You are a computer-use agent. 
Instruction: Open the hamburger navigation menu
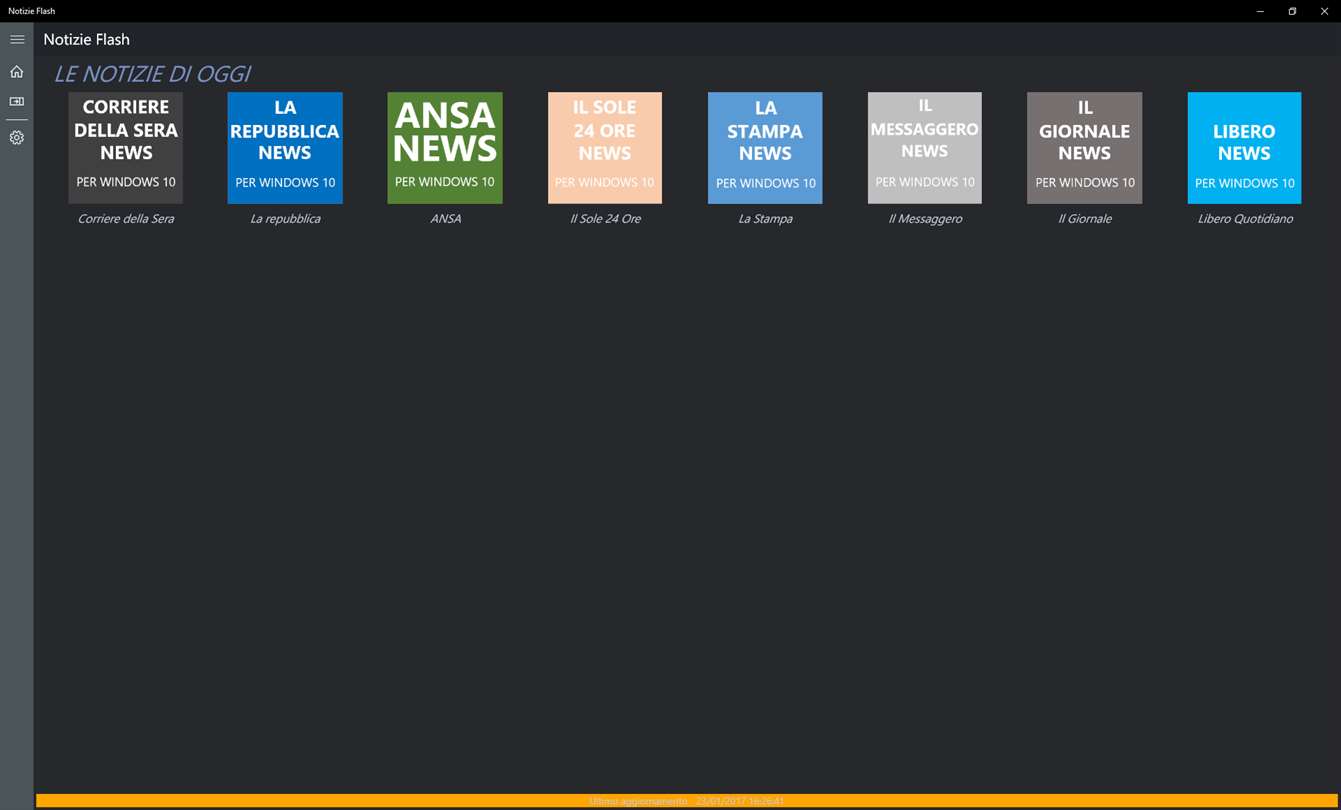[17, 40]
